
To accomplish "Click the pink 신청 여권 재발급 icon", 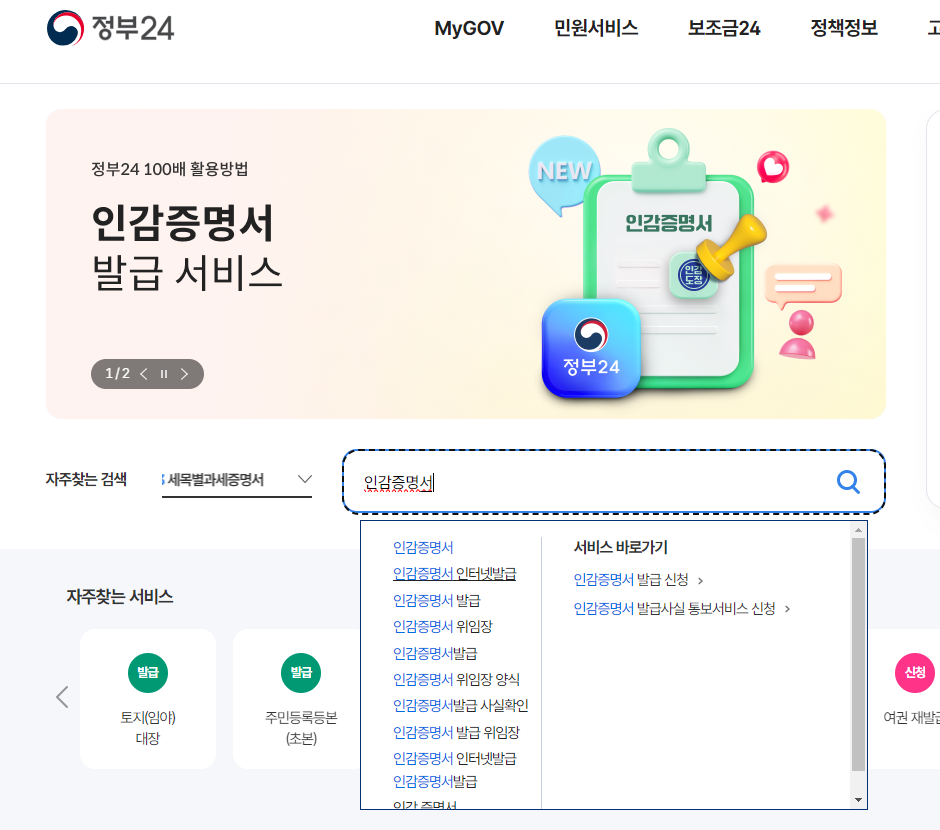I will click(914, 672).
